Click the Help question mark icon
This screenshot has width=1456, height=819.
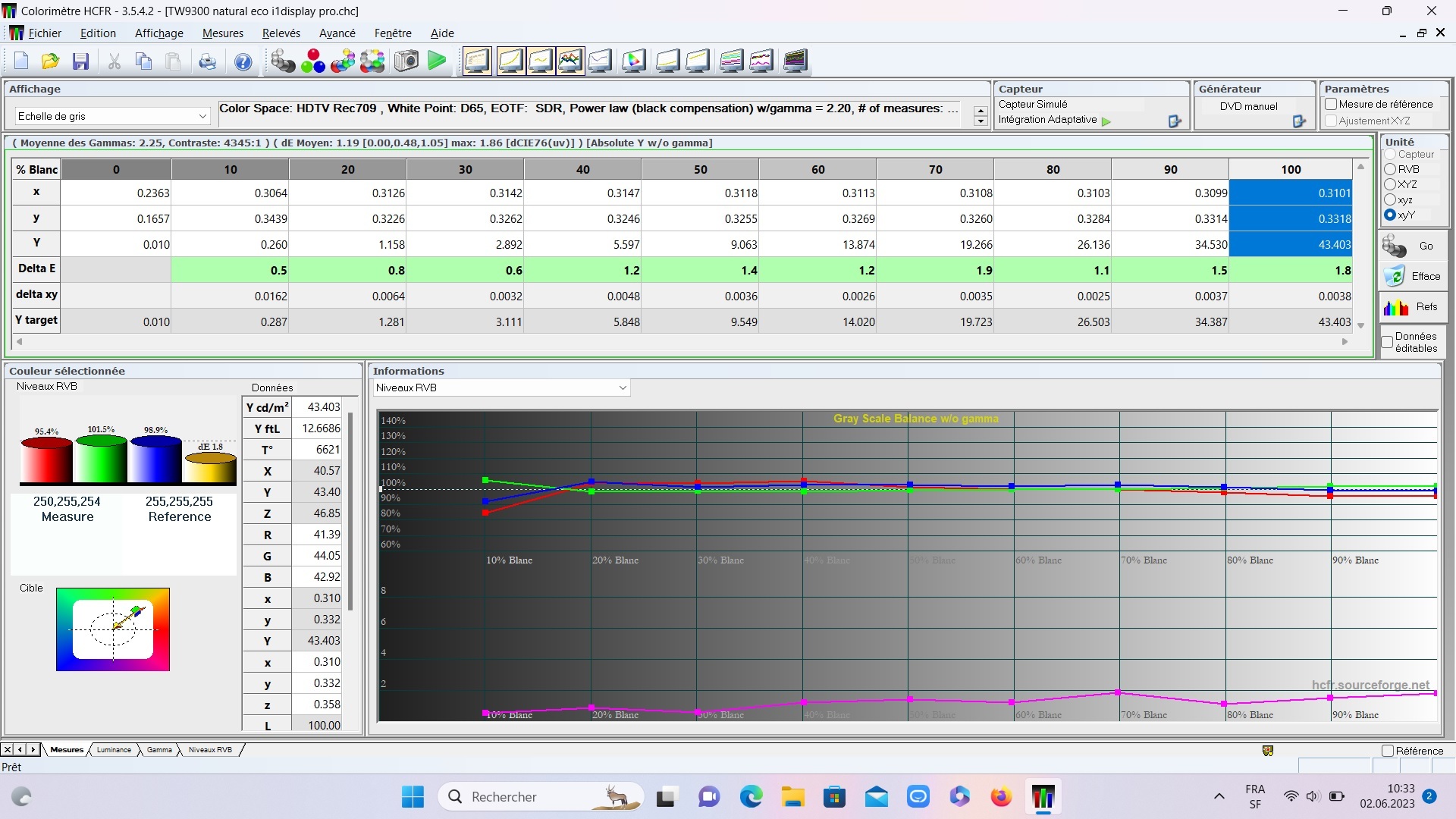[x=243, y=61]
